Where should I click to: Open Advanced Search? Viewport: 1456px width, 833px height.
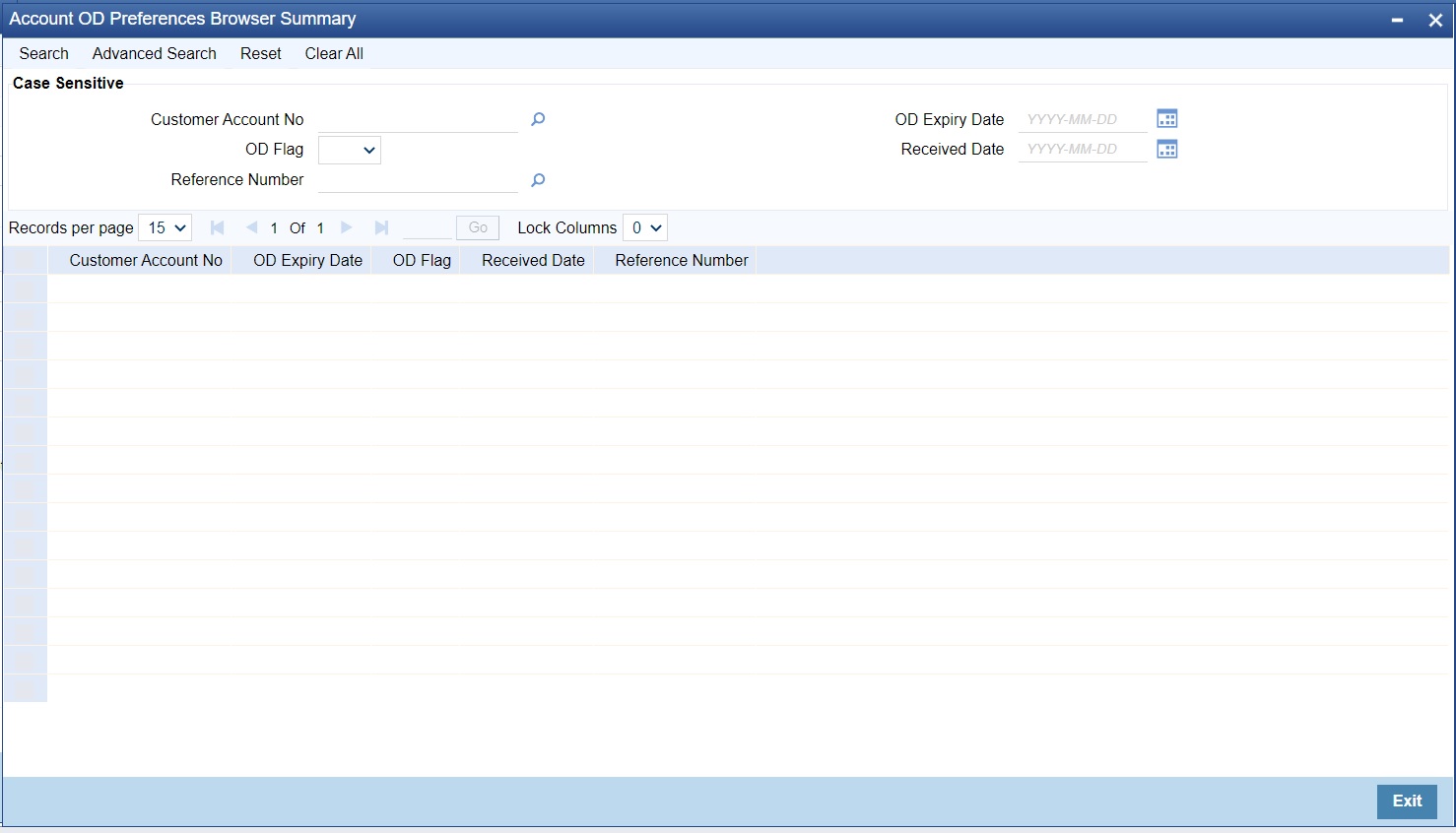(x=155, y=53)
